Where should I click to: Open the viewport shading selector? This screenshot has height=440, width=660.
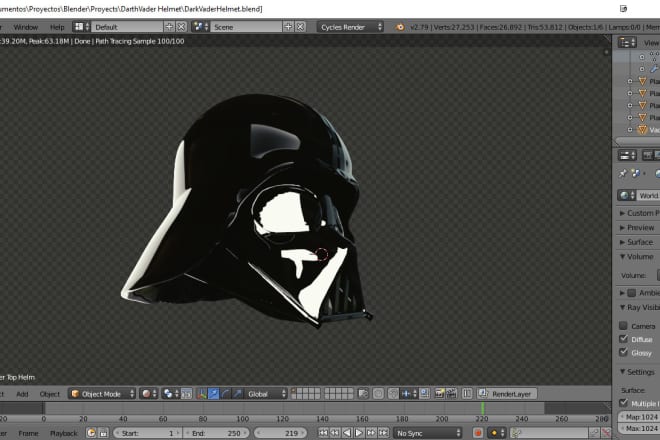click(149, 394)
